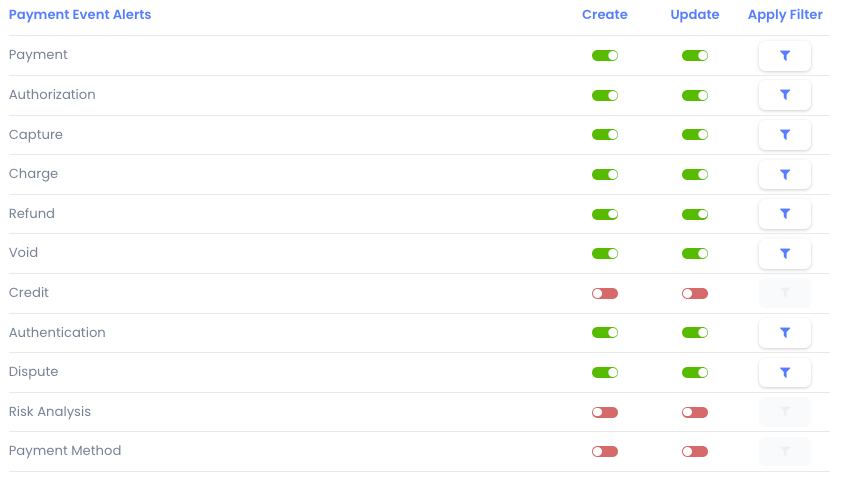This screenshot has width=841, height=478.
Task: Select the filter icon for Void
Action: [x=785, y=253]
